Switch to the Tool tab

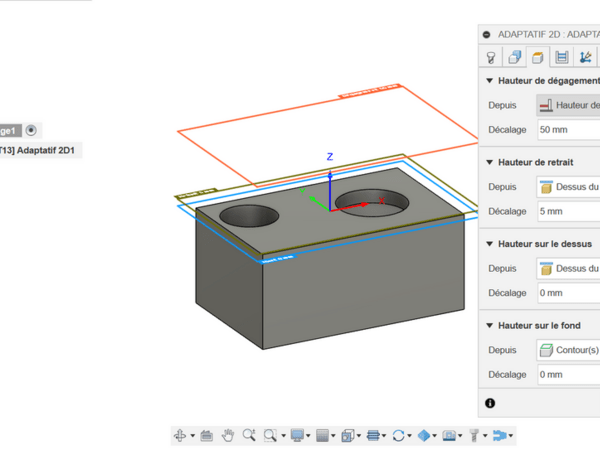[x=492, y=57]
